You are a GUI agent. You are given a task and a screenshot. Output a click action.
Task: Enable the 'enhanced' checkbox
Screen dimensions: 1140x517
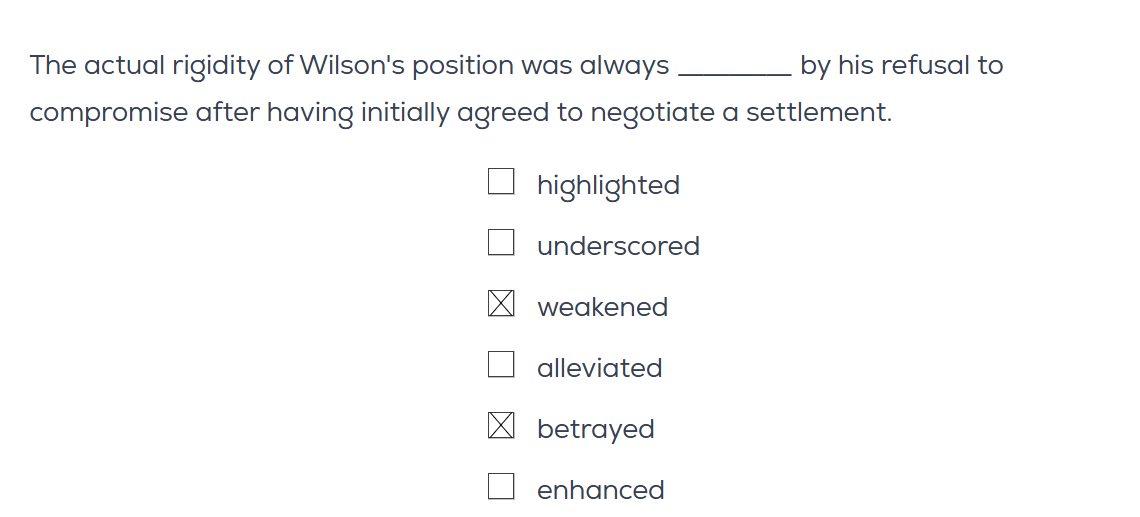click(501, 486)
